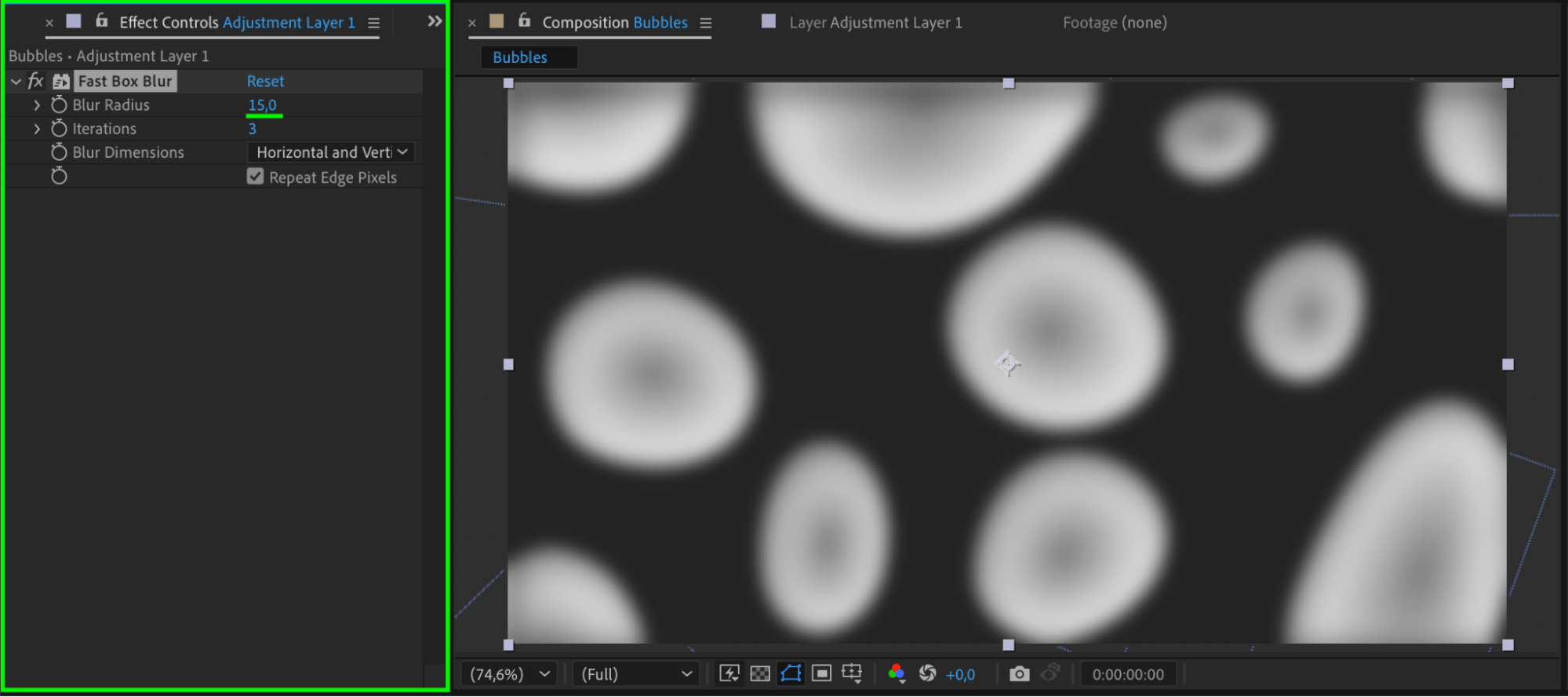
Task: Toggle the Iterations stopwatch
Action: (x=59, y=128)
